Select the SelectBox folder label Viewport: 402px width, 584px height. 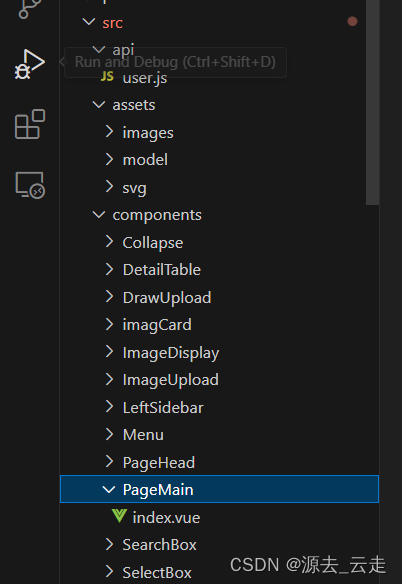[x=157, y=572]
